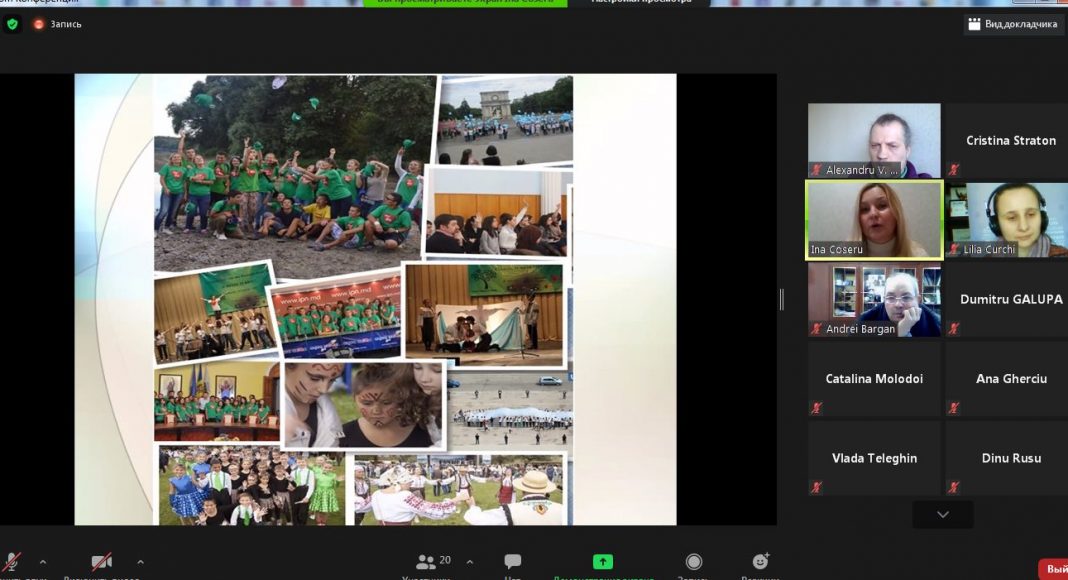Select Ana Gherciu participant tile
The height and width of the screenshot is (580, 1068).
coord(1007,379)
